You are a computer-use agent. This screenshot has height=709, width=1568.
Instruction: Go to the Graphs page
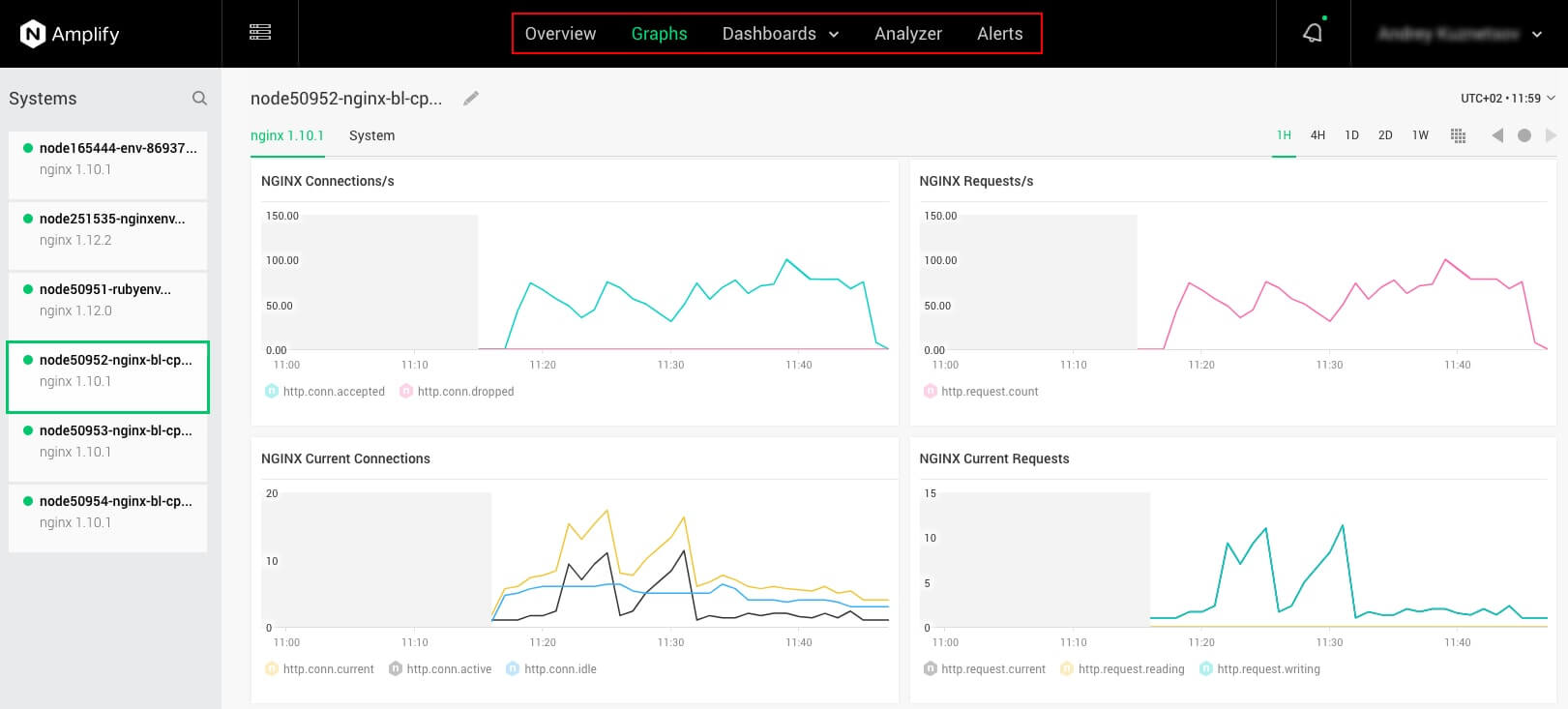pyautogui.click(x=660, y=34)
